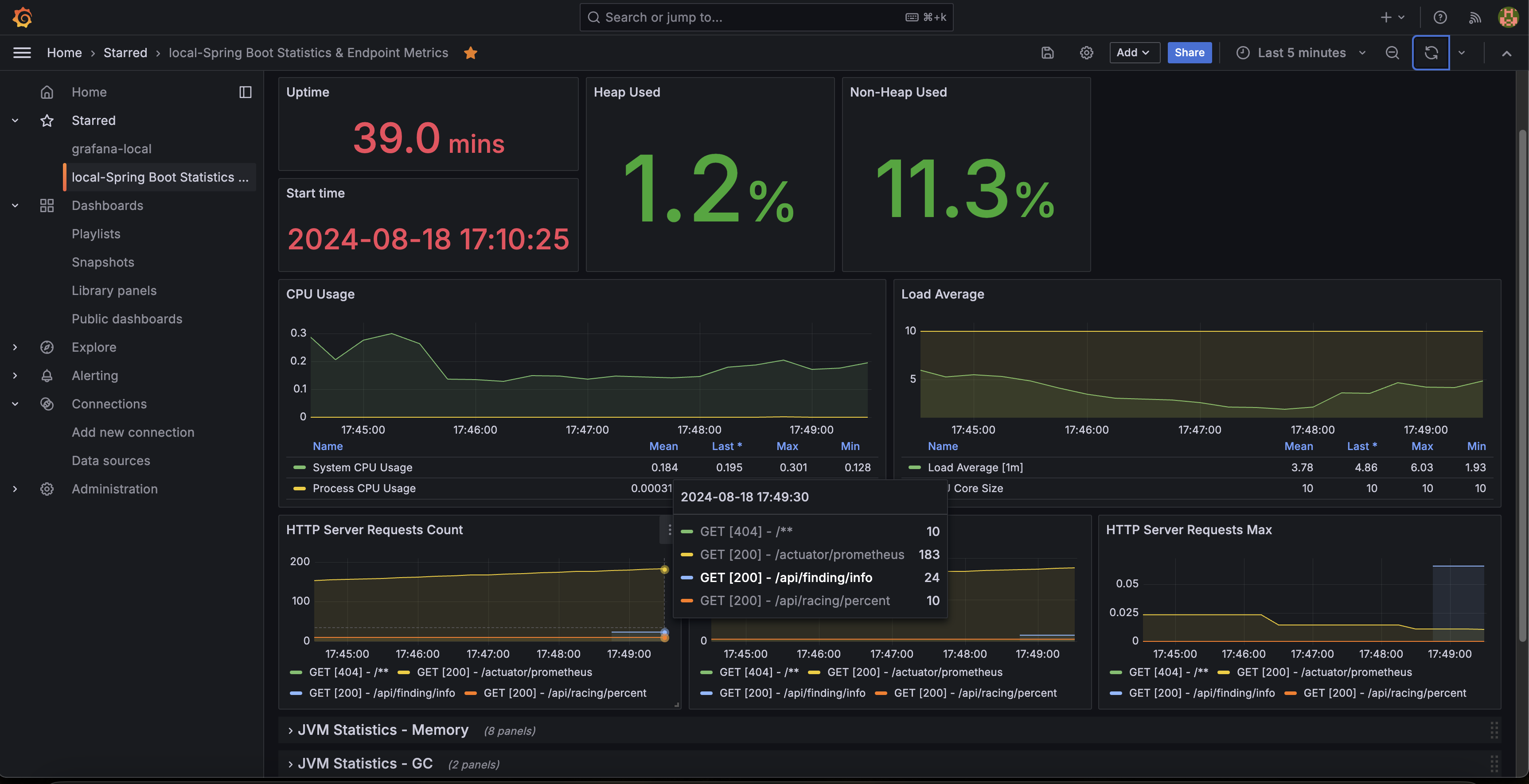Select Data sources in sidebar
Image resolution: width=1529 pixels, height=784 pixels.
110,460
